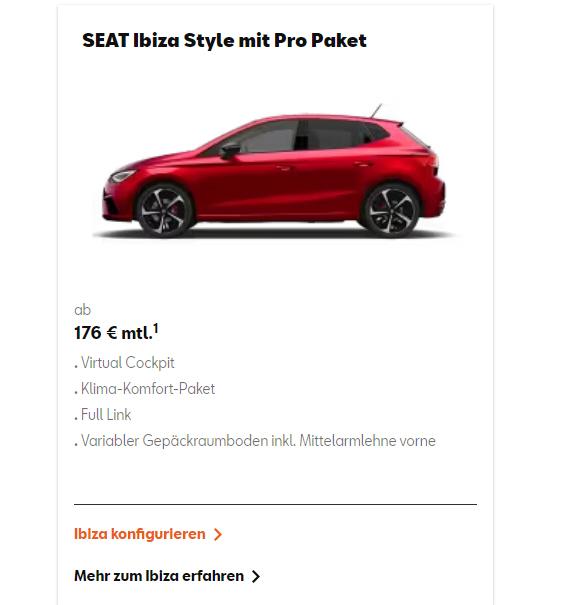
Task: Select the Virtual Cockpit feature item
Action: 127,363
